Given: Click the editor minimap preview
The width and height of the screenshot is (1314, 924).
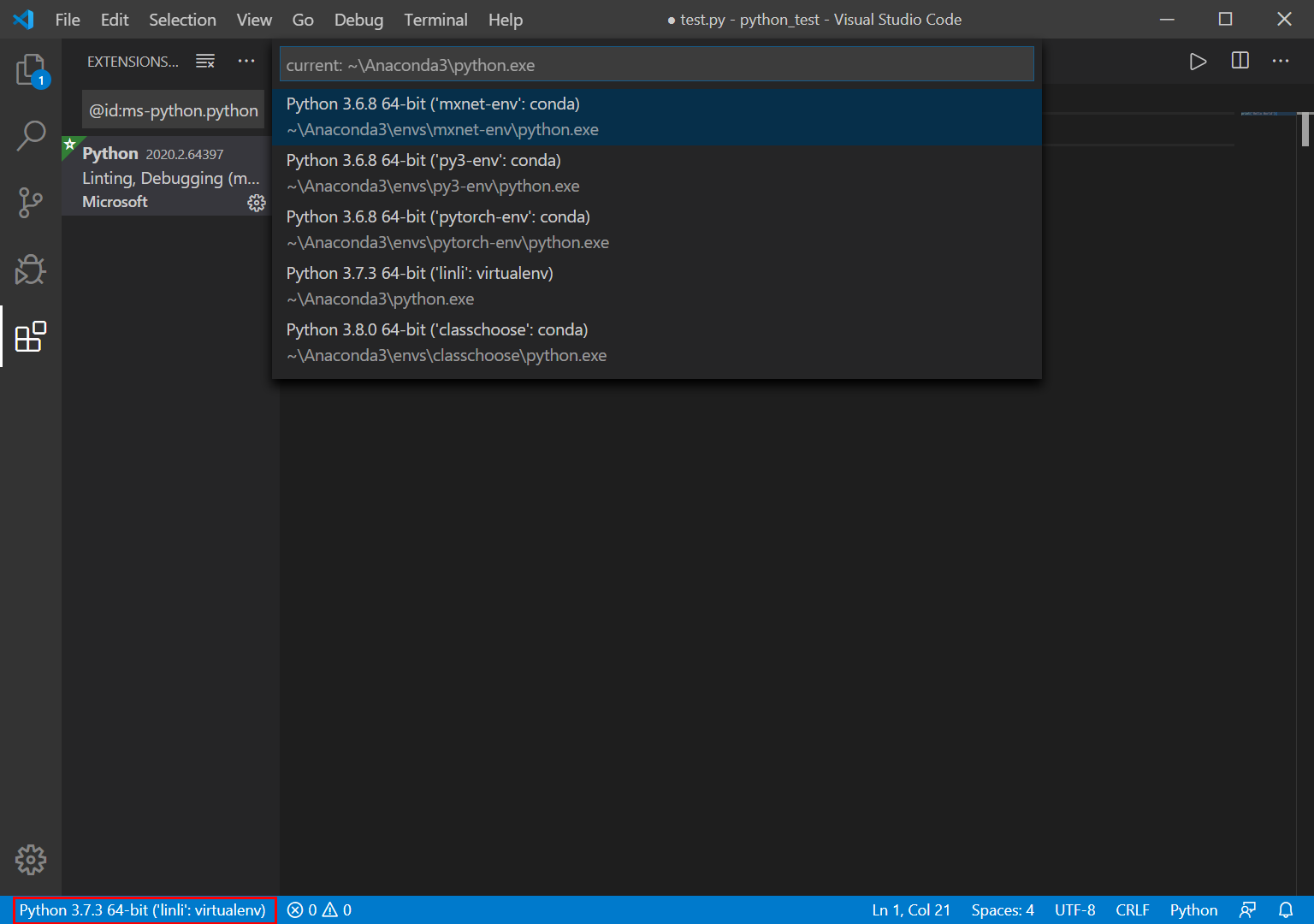Looking at the screenshot, I should tap(1270, 113).
